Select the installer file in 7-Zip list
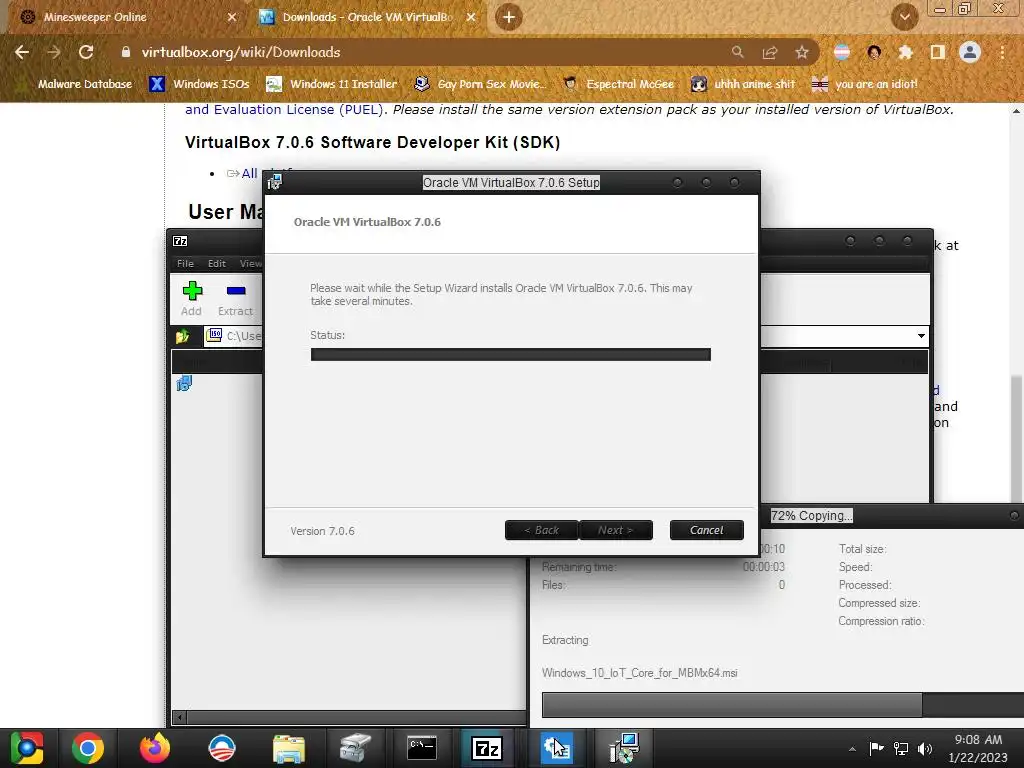 [184, 383]
